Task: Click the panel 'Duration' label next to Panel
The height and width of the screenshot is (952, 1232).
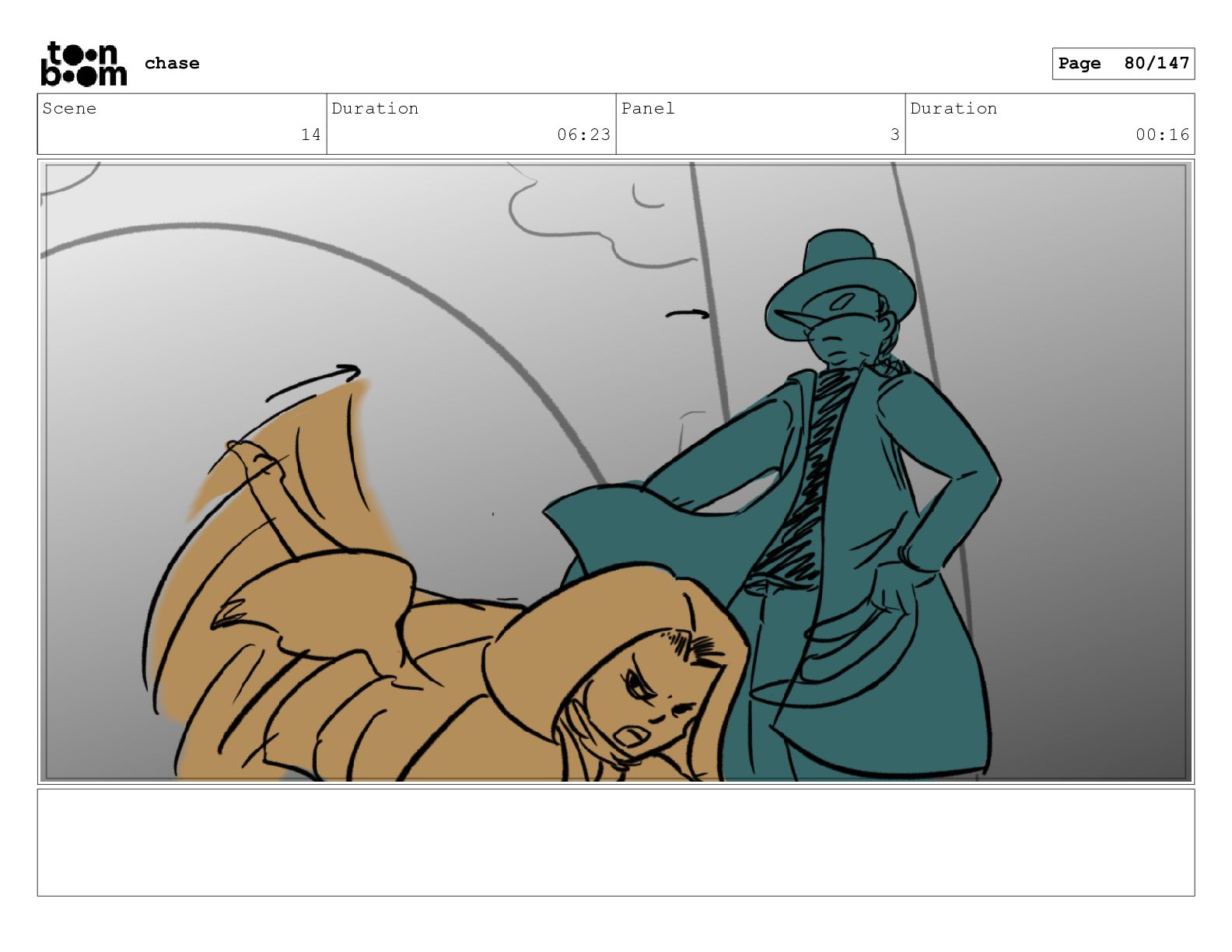Action: (954, 108)
